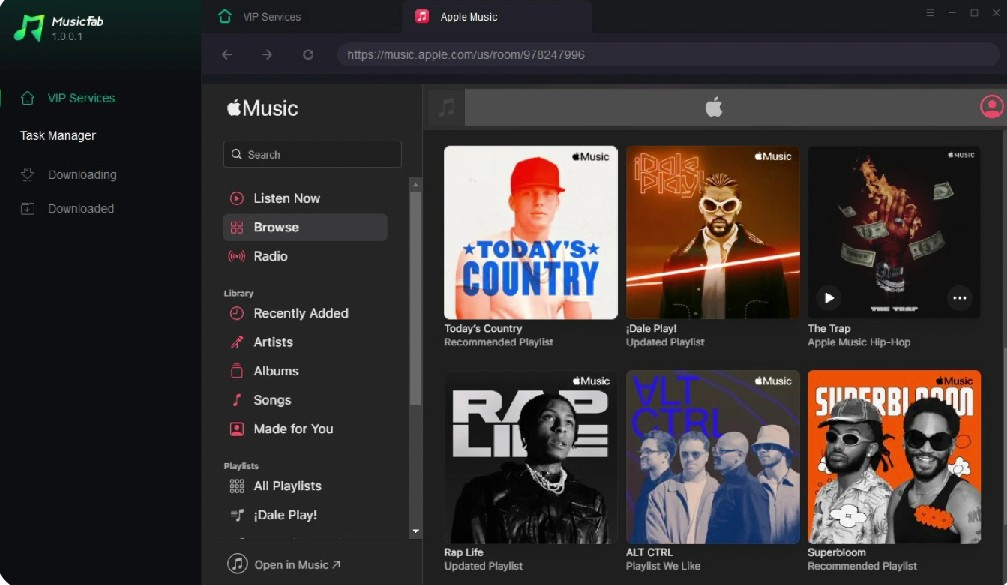Click the Apple Music Hip-Hop subtitle
The image size is (1007, 585).
859,342
